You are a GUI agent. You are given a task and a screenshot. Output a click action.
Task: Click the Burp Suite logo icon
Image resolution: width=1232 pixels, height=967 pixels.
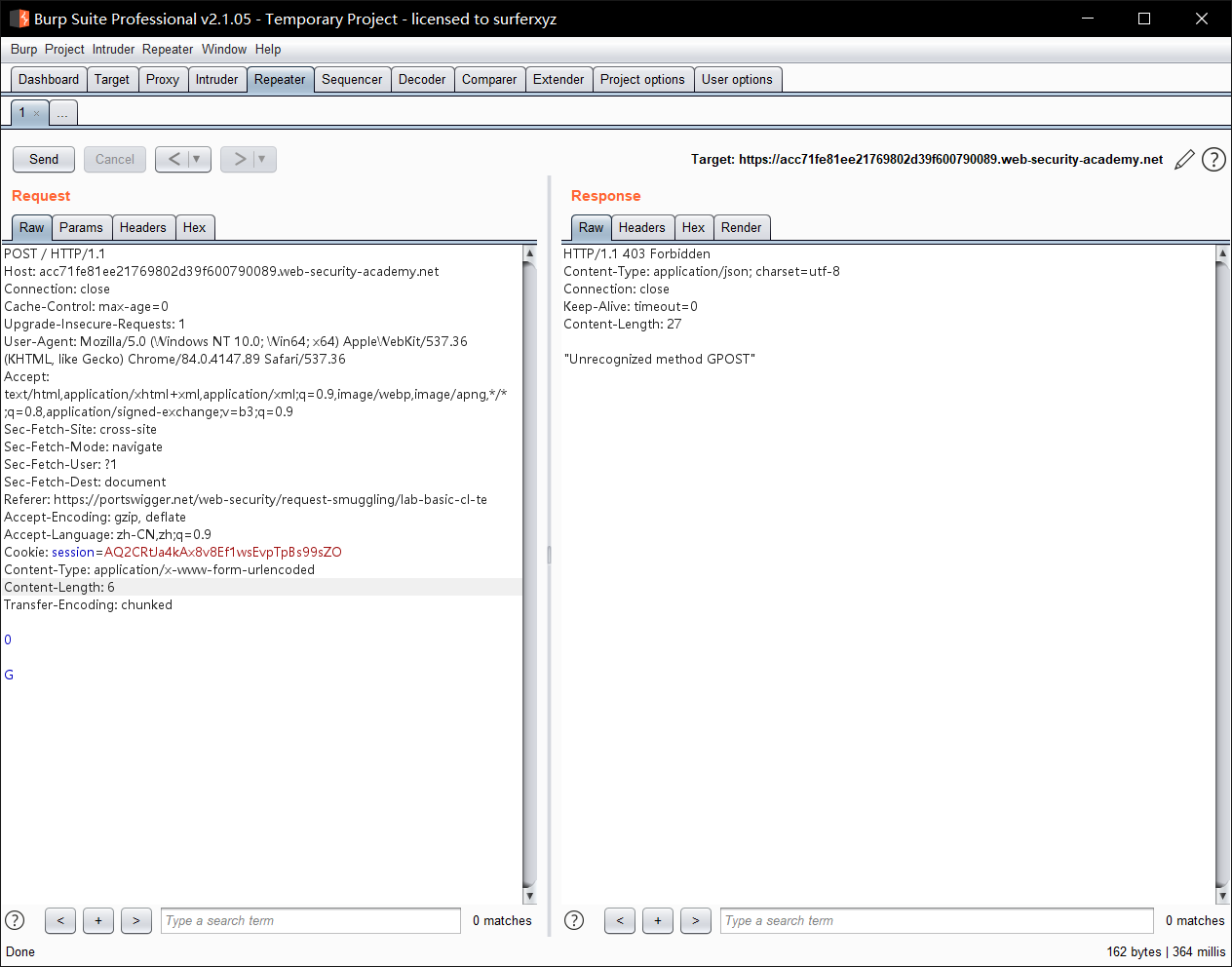(x=19, y=19)
